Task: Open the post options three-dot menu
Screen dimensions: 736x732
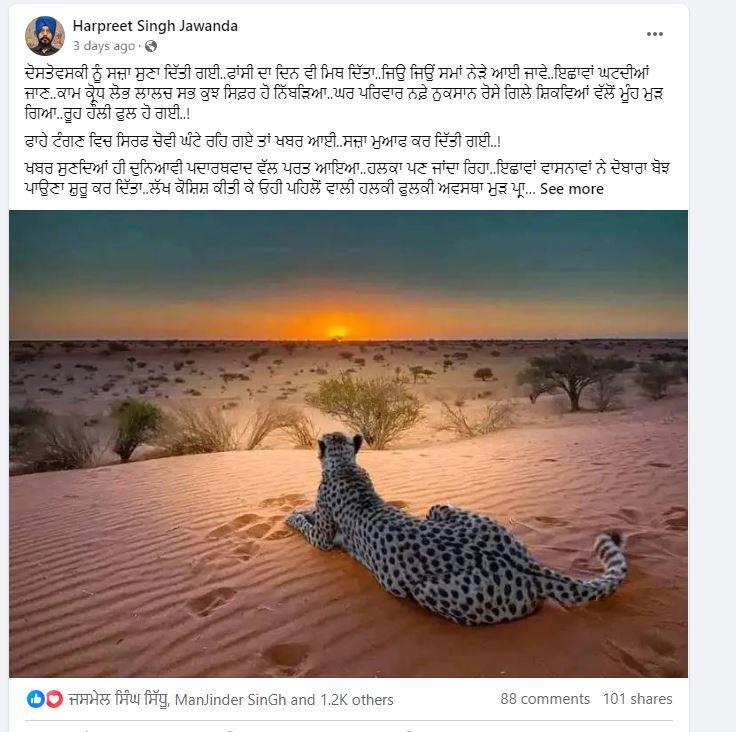Action: pos(655,35)
